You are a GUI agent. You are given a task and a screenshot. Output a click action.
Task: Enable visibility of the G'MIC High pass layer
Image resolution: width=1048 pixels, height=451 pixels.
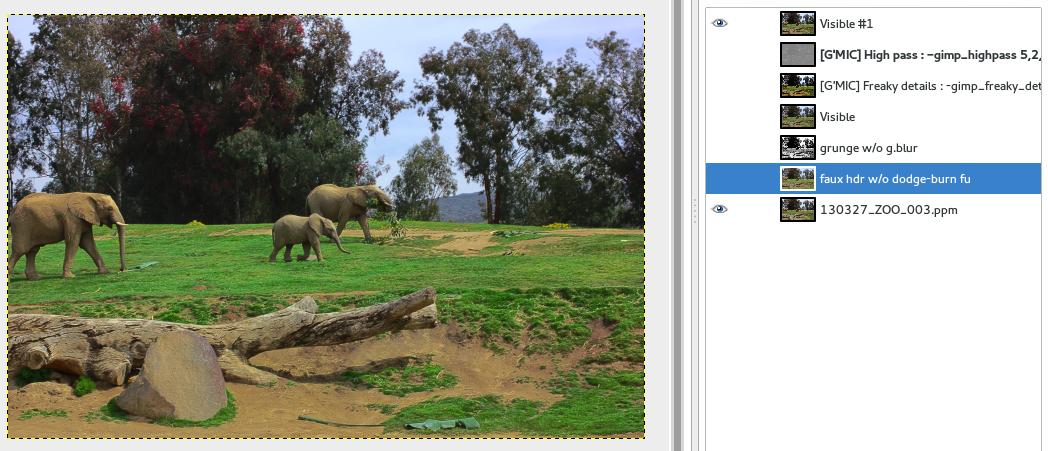(x=719, y=54)
